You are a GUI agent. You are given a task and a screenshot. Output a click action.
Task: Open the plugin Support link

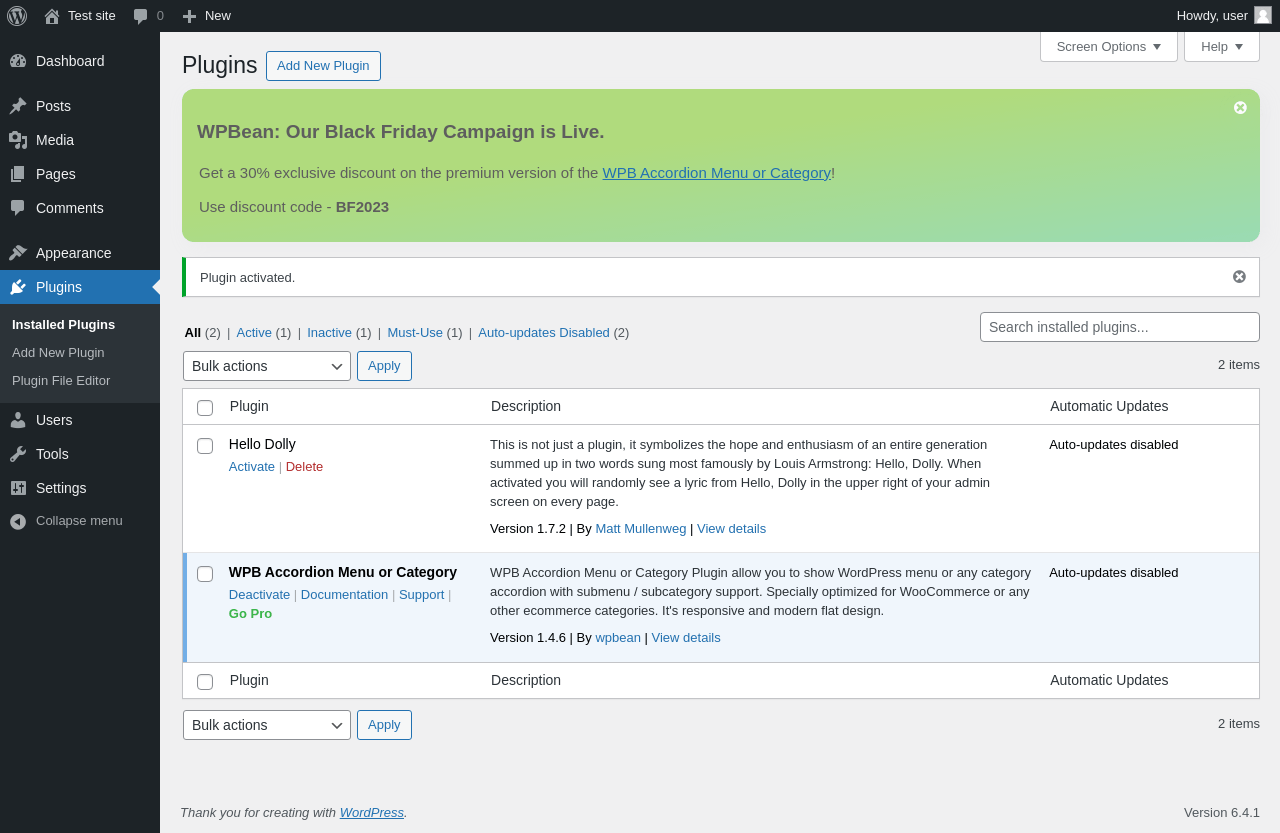[421, 595]
